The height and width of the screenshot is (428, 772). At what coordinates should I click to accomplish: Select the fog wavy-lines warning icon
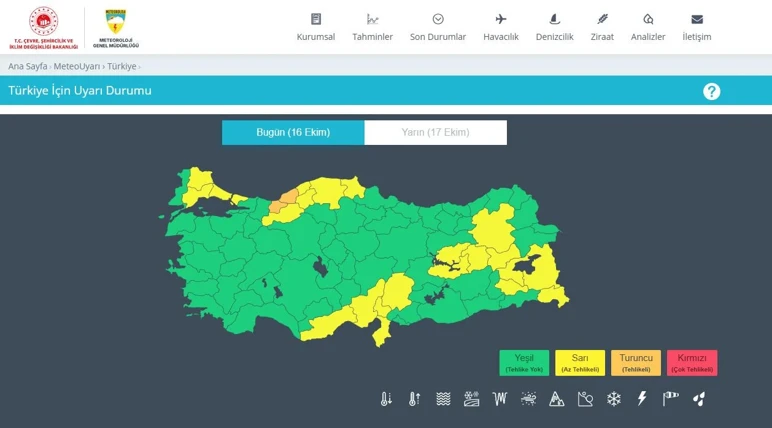click(x=443, y=399)
